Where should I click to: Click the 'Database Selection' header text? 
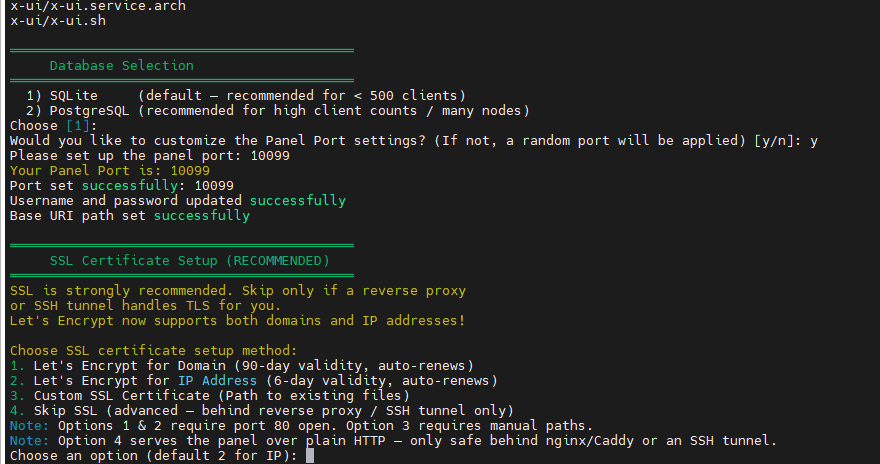pyautogui.click(x=121, y=66)
